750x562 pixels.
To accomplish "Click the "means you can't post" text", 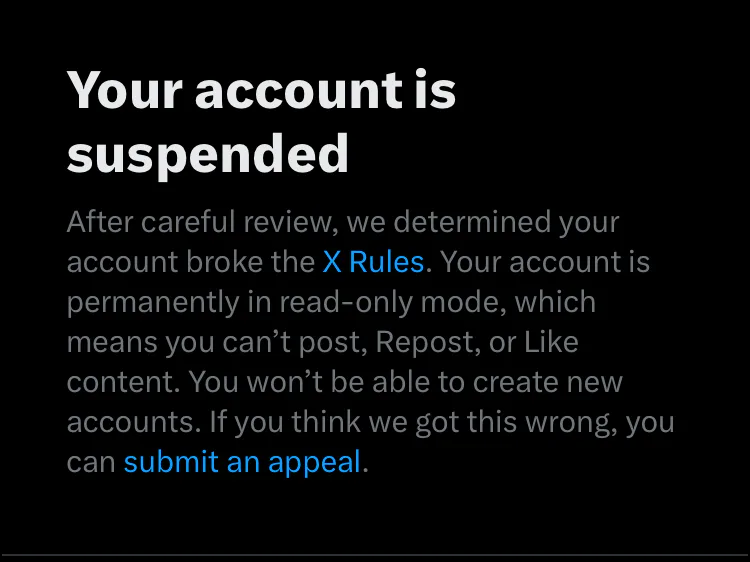I will coord(217,343).
